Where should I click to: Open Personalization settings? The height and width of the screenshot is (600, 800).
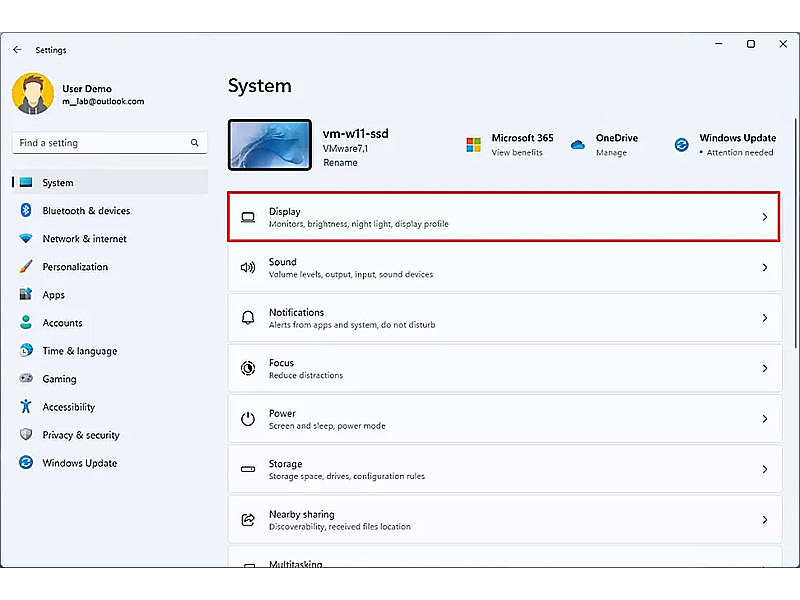click(110, 266)
